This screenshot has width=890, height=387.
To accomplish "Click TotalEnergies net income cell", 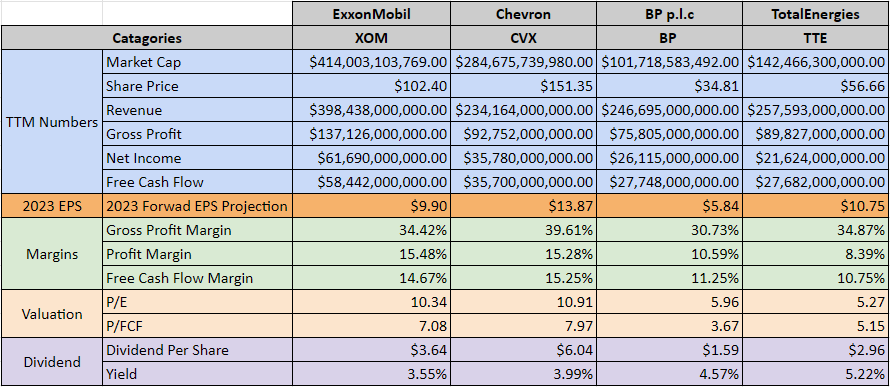I will click(816, 158).
